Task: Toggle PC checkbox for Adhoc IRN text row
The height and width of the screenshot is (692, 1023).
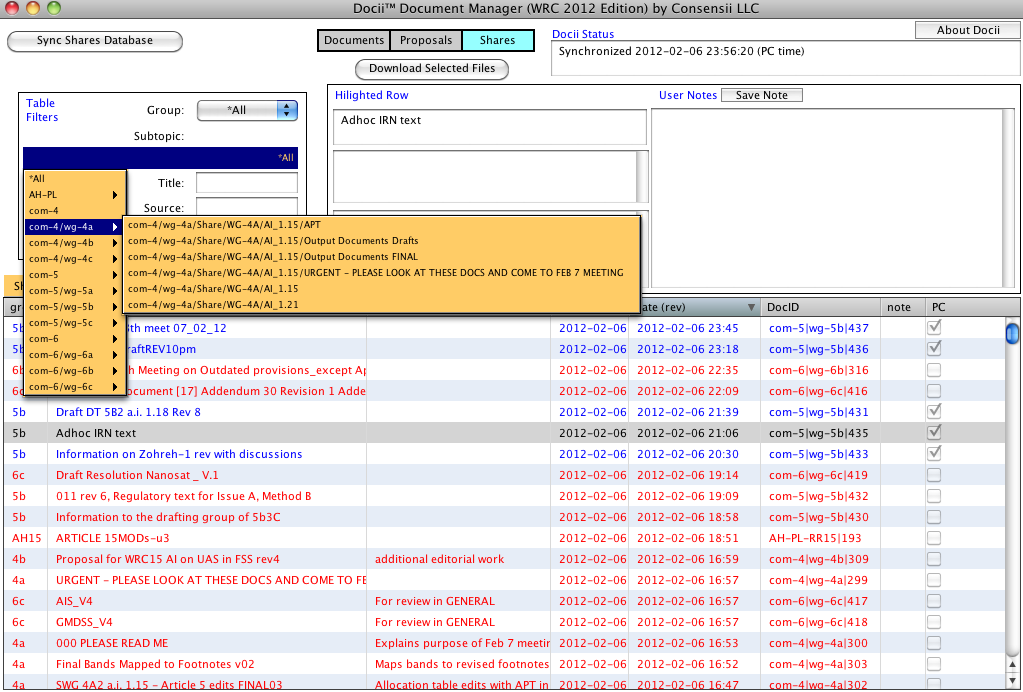Action: click(x=935, y=433)
